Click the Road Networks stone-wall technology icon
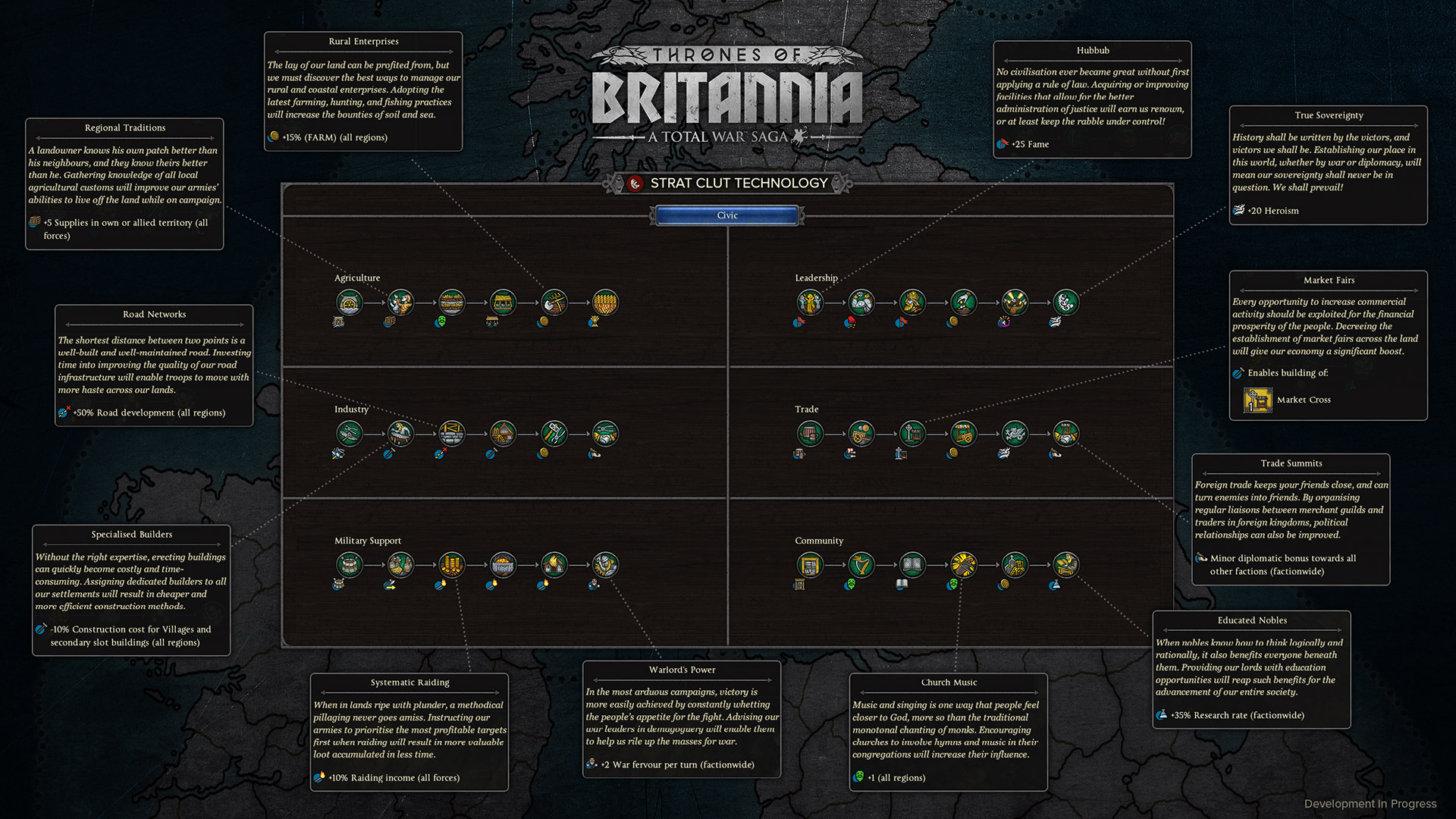This screenshot has height=819, width=1456. (451, 434)
